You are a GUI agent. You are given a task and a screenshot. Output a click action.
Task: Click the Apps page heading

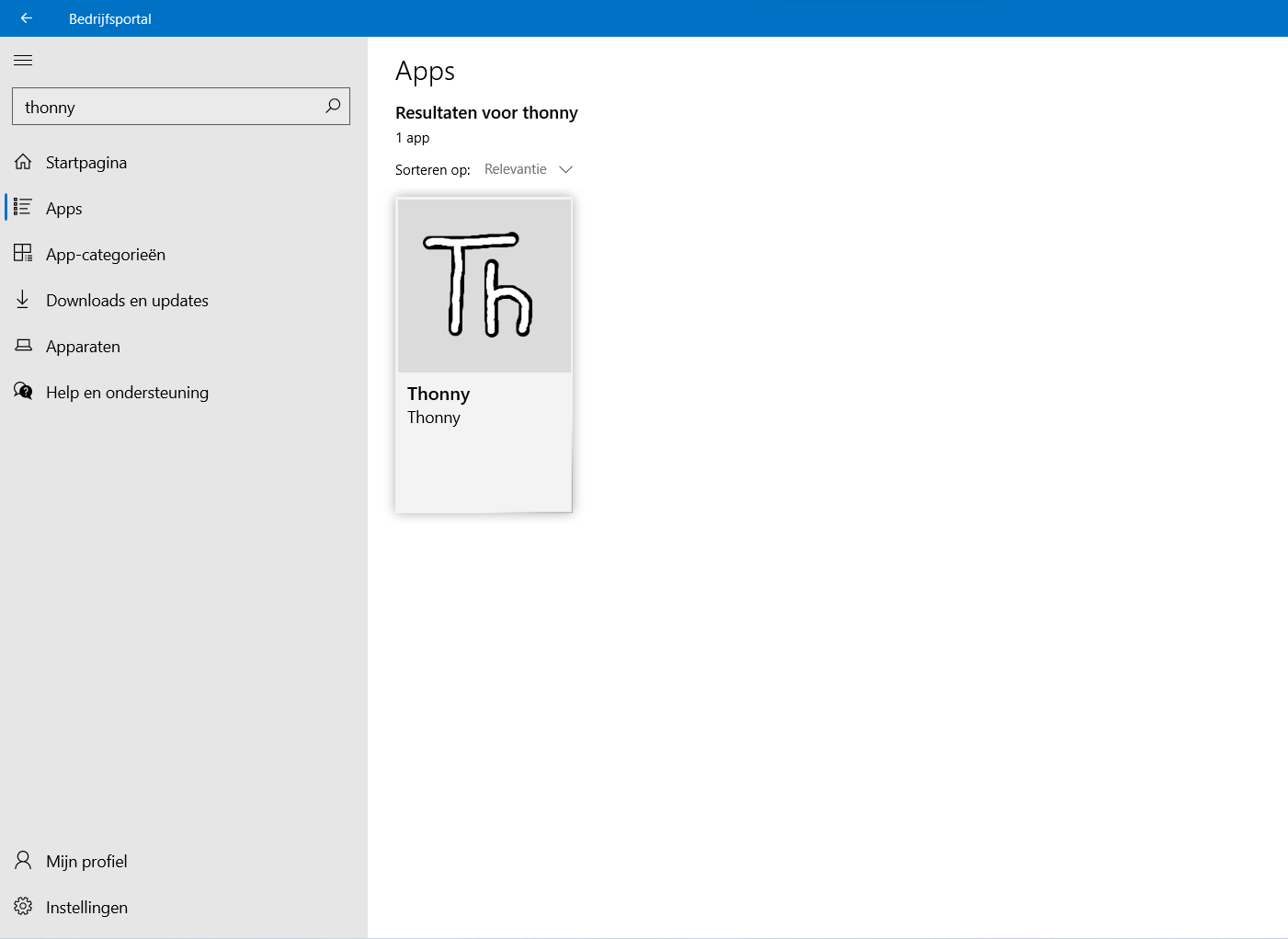coord(425,72)
